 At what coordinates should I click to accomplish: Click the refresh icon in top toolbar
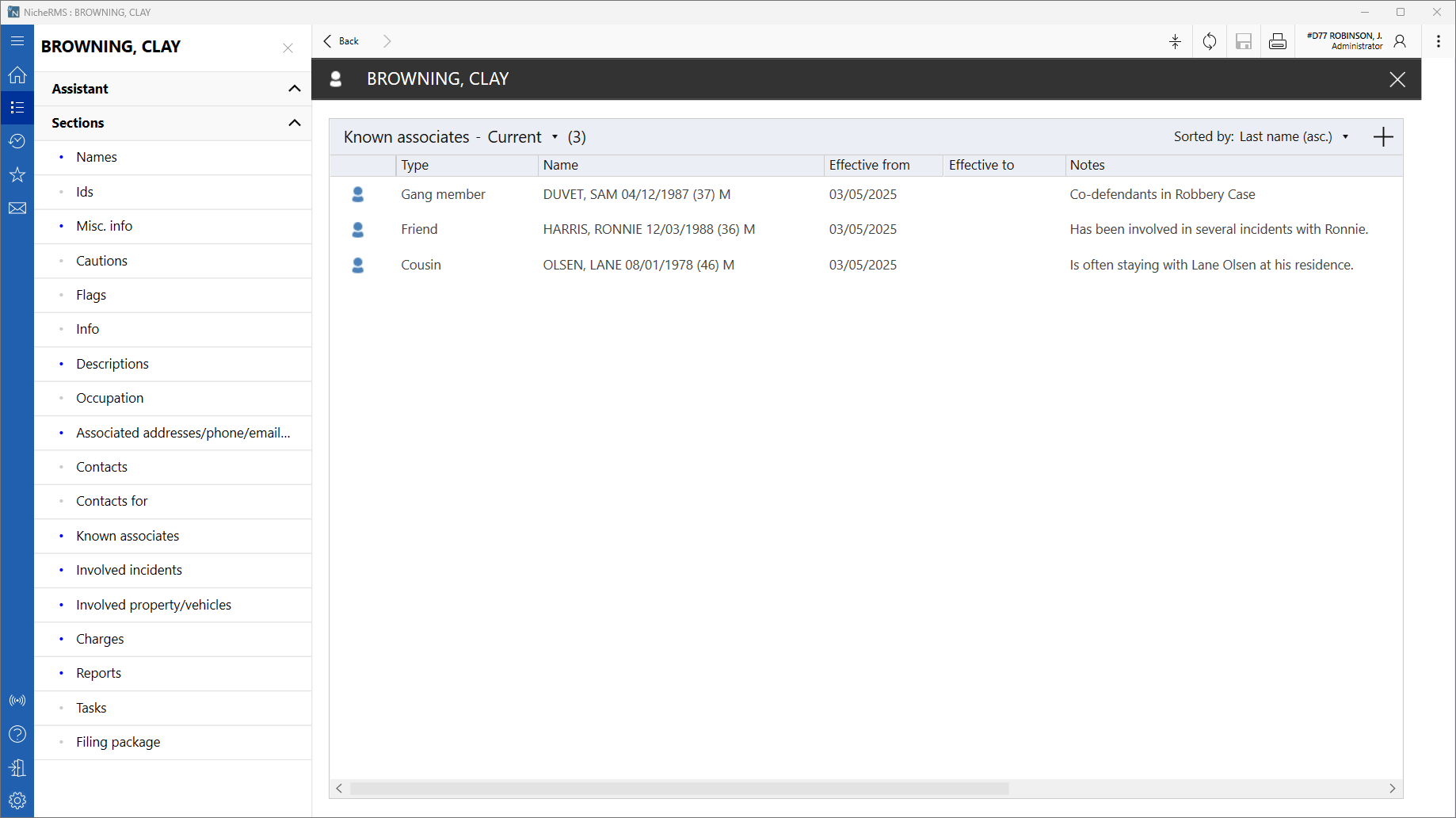click(1209, 42)
